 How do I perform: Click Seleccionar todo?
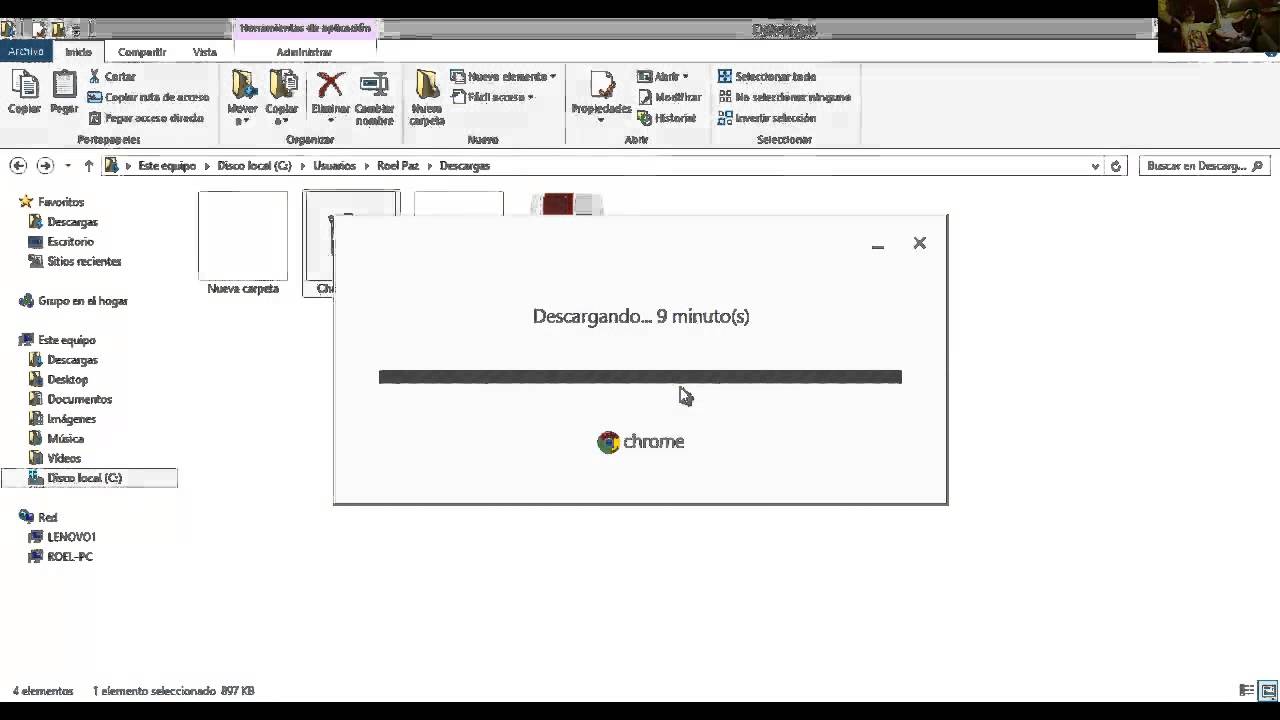point(767,76)
